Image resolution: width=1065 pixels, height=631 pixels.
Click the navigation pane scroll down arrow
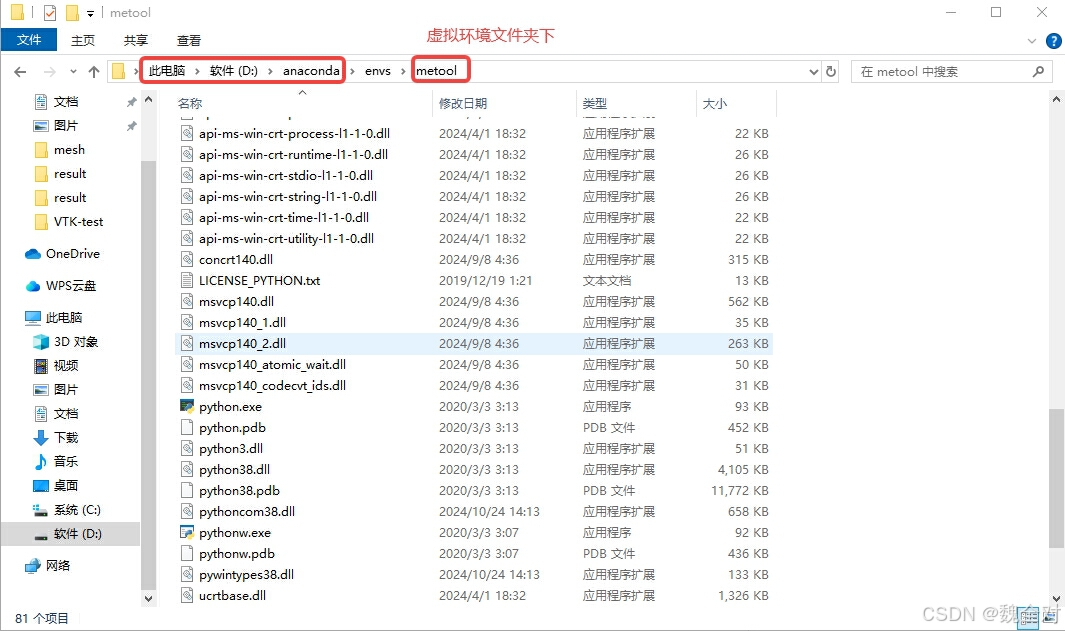148,598
